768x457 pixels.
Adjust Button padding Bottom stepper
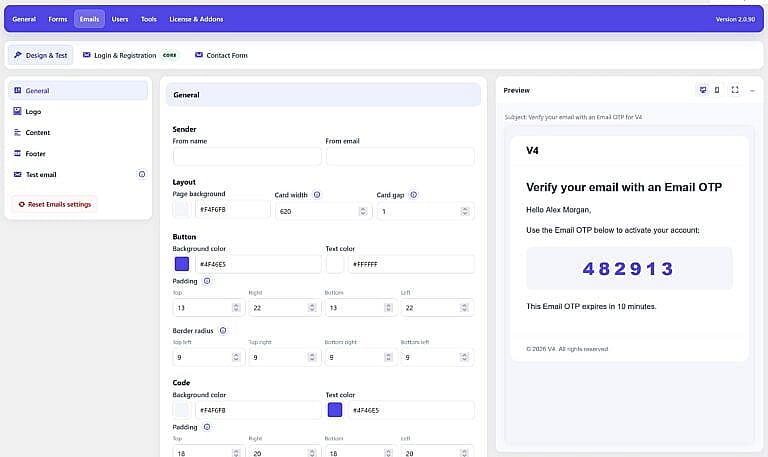click(x=388, y=308)
